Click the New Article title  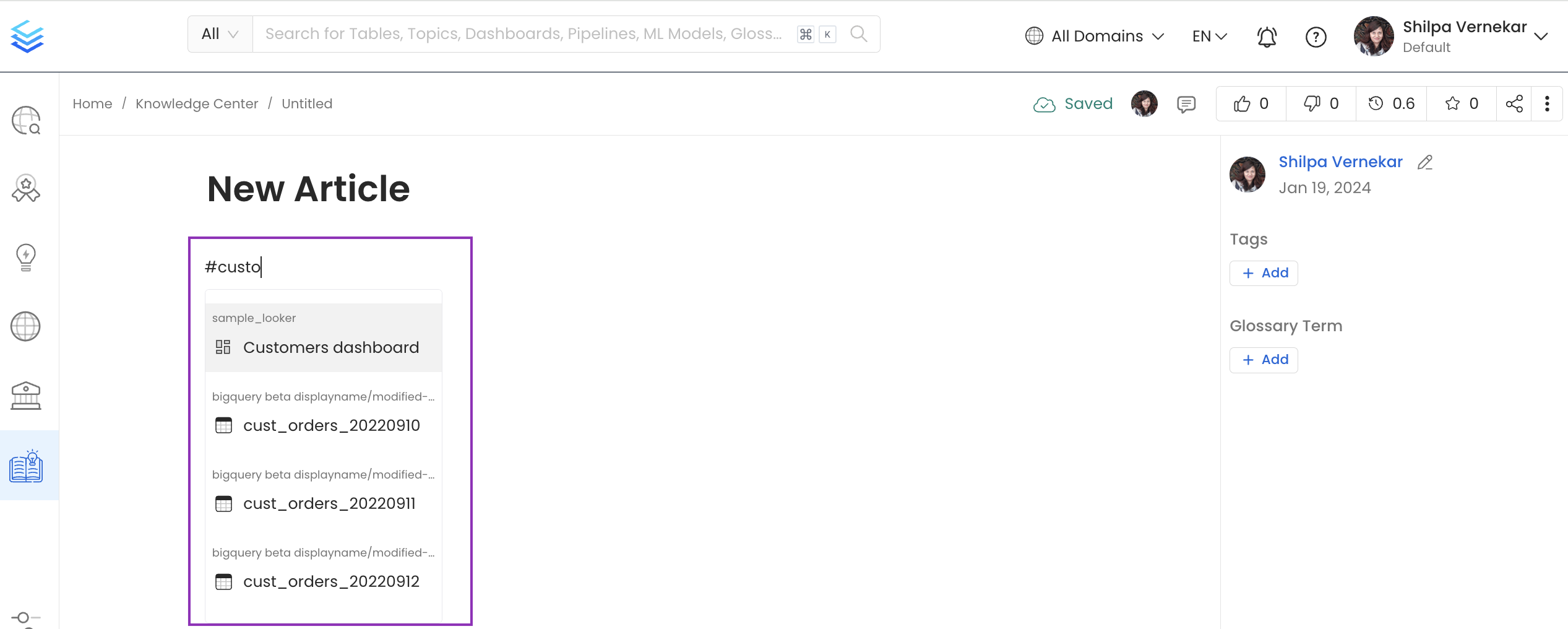click(x=308, y=189)
